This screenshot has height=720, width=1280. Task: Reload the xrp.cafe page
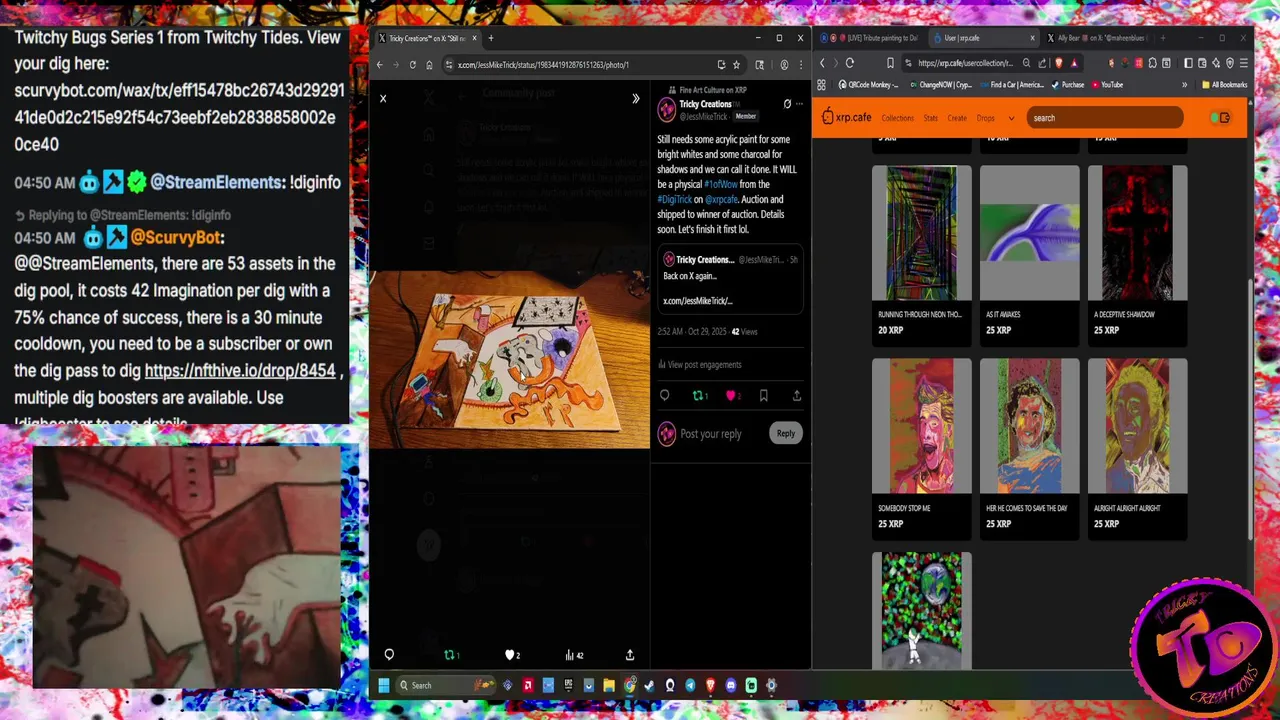[850, 63]
